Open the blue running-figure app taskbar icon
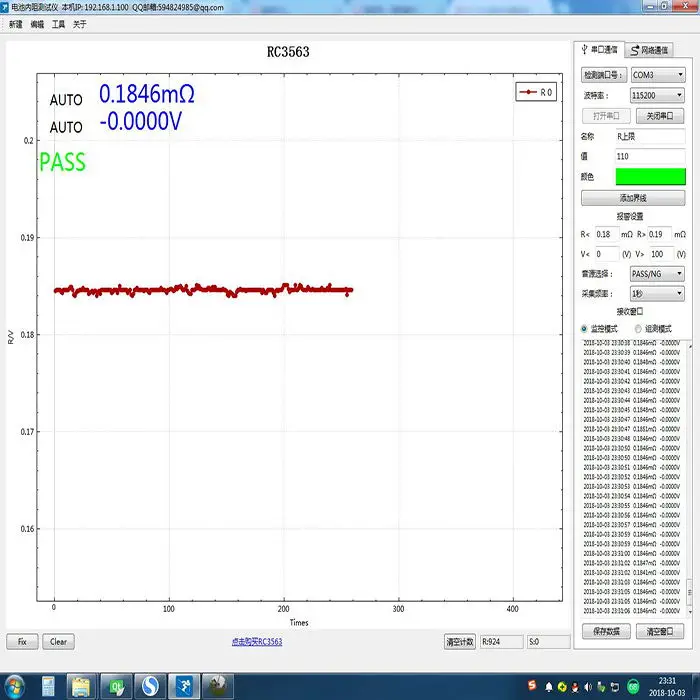The height and width of the screenshot is (700, 700). (x=184, y=687)
